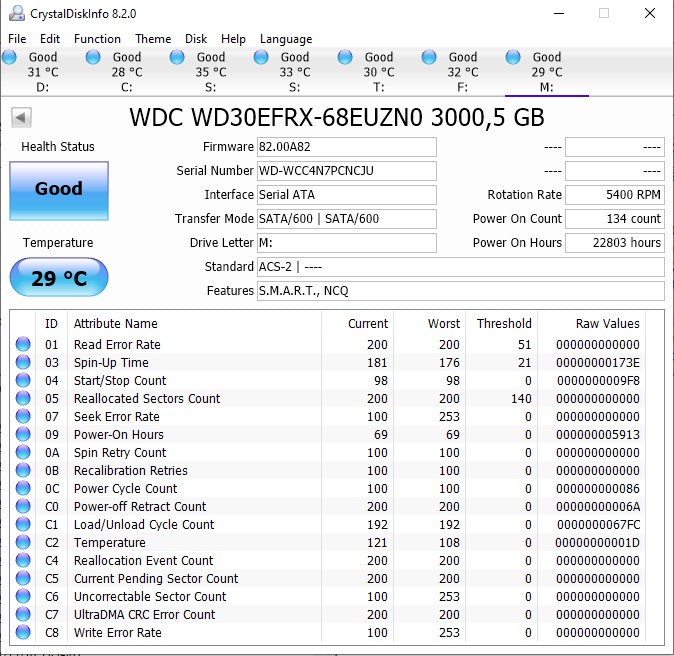Click the CrystalDiskInfo app icon in title bar
The height and width of the screenshot is (656, 674).
coord(16,14)
